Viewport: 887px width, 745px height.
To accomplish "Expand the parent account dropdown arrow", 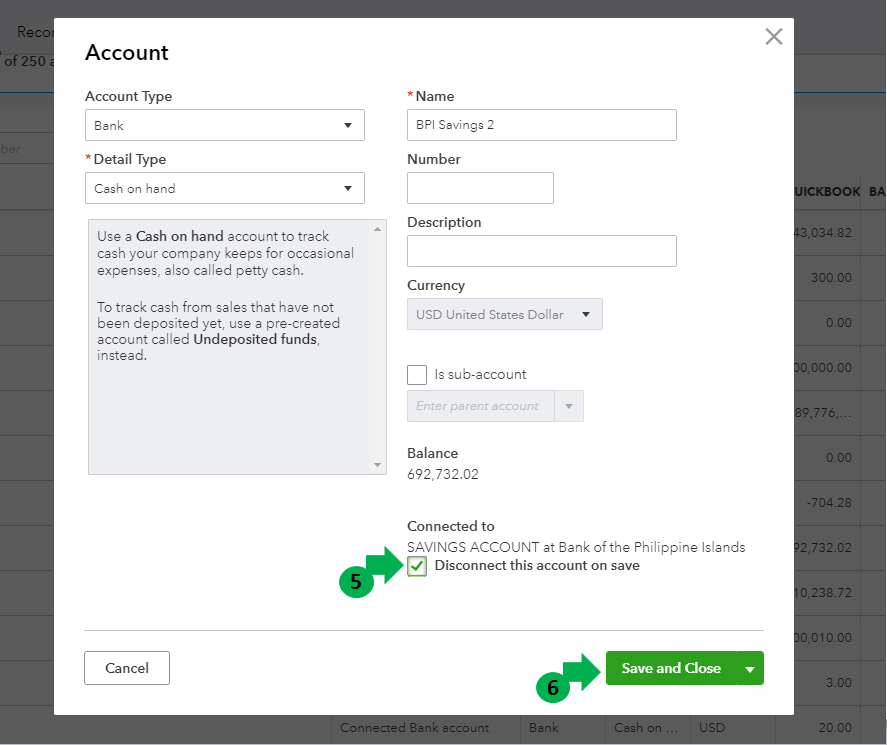I will pos(569,406).
